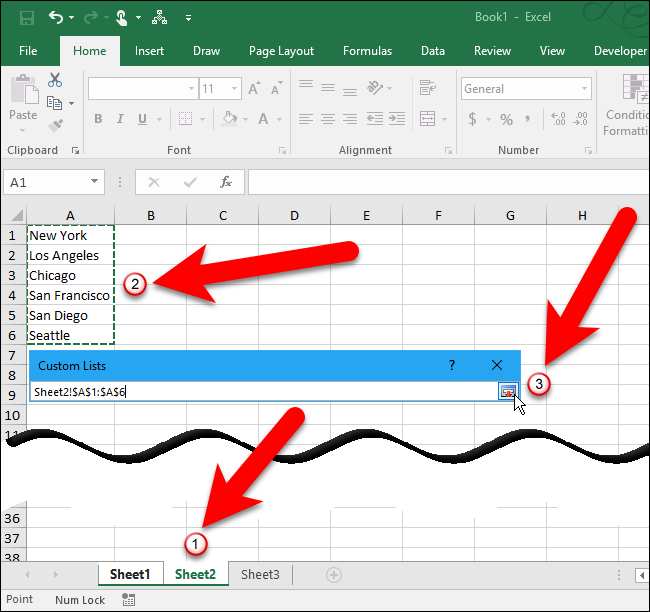Switch to the Data tab
The image size is (650, 612).
tap(433, 51)
